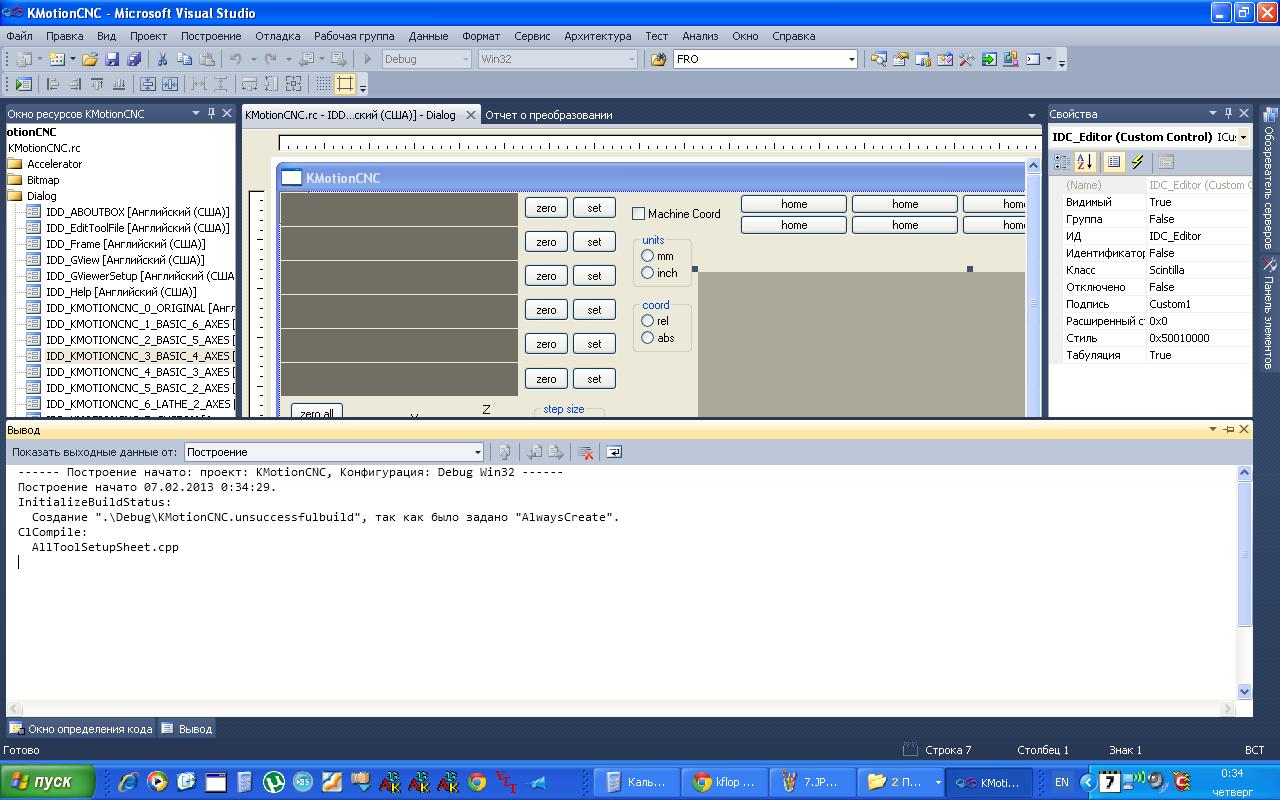The height and width of the screenshot is (800, 1280).
Task: Click the zero all button
Action: tap(317, 411)
